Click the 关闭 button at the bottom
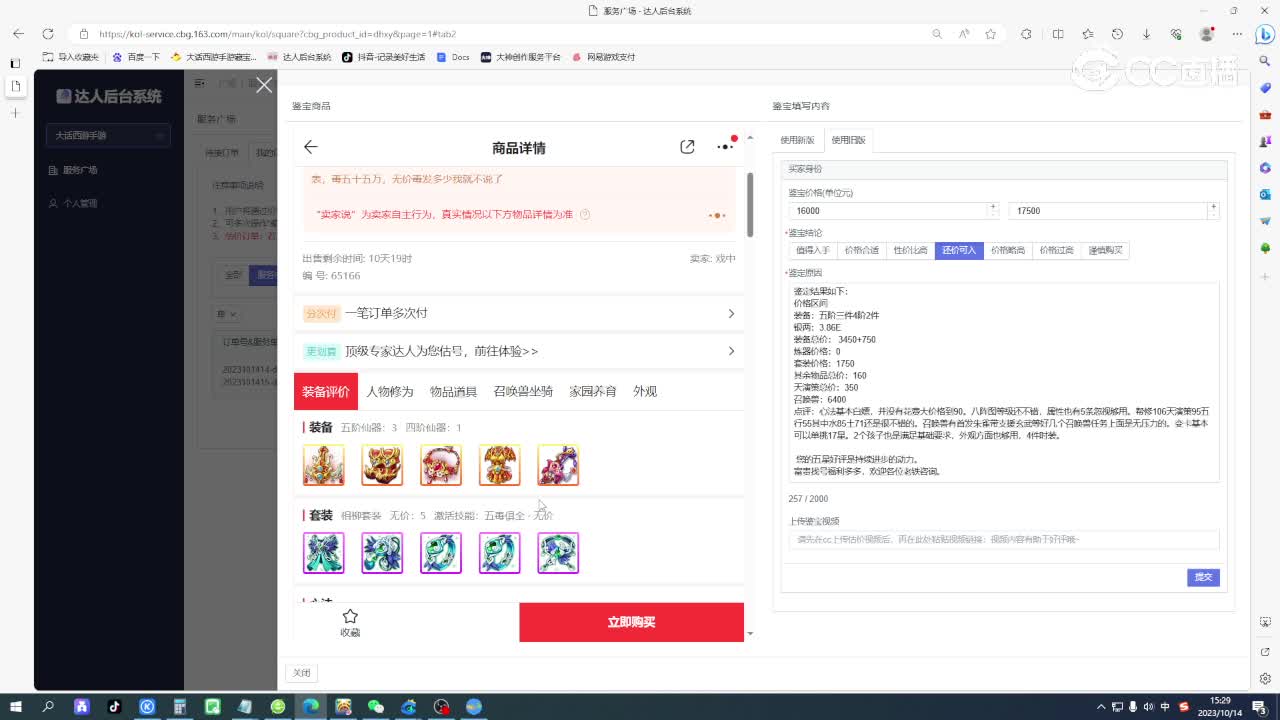The height and width of the screenshot is (720, 1280). (x=302, y=673)
